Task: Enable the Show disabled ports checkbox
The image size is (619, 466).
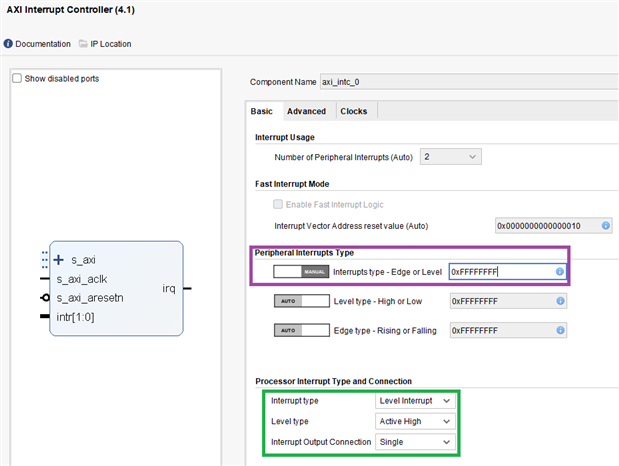Action: (17, 79)
